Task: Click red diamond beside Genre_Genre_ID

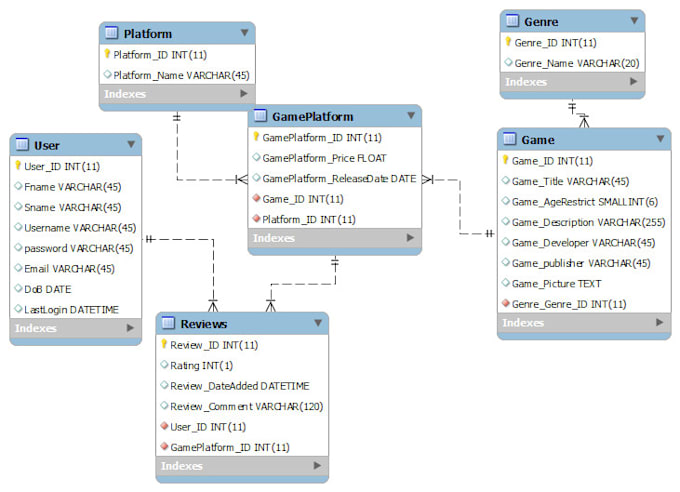Action: point(506,303)
